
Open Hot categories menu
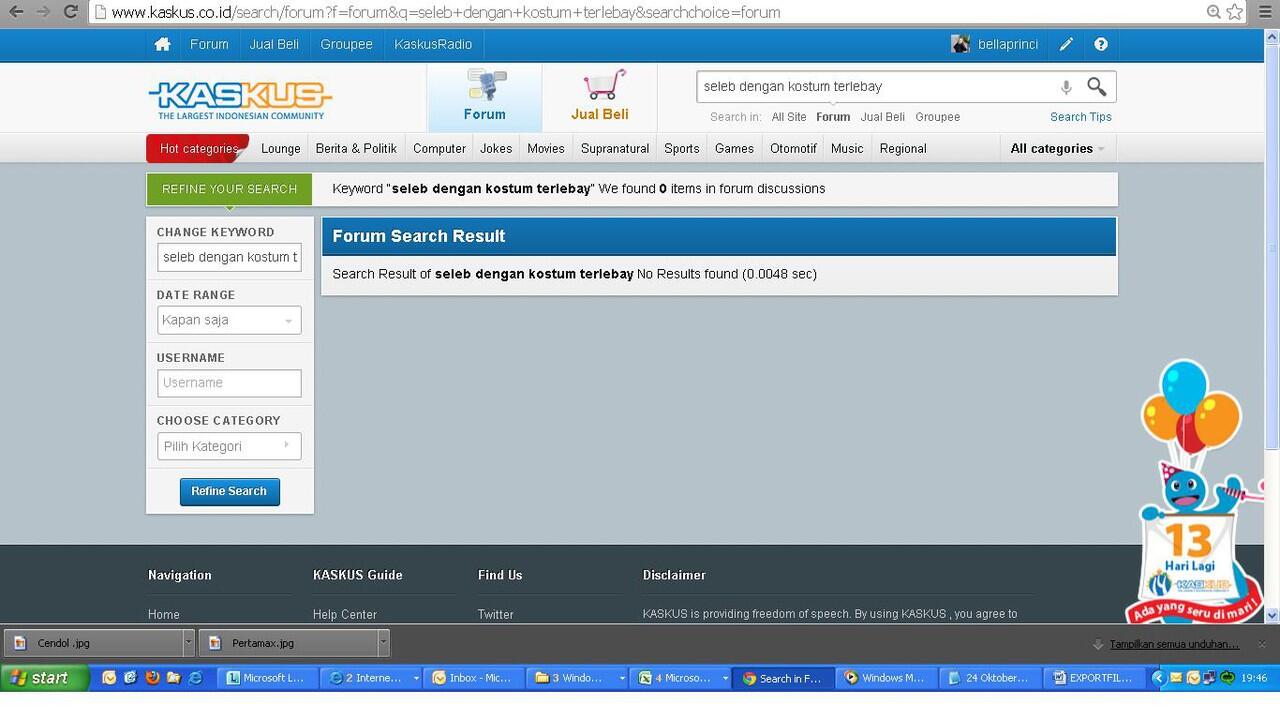[198, 148]
